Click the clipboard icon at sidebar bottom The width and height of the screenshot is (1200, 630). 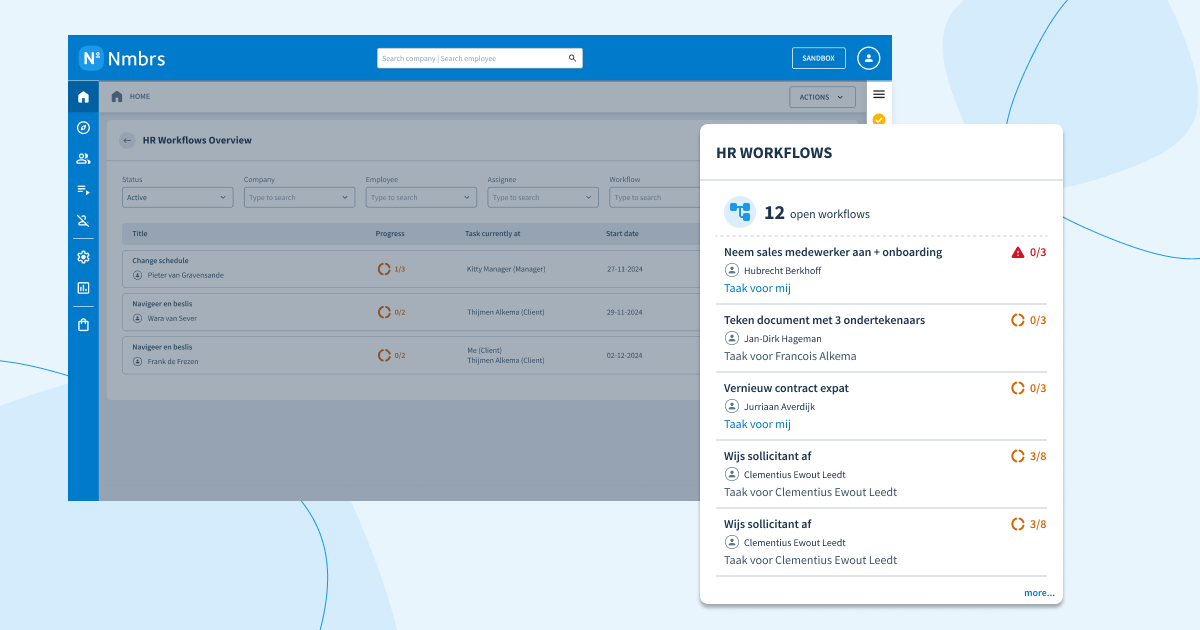pos(83,322)
